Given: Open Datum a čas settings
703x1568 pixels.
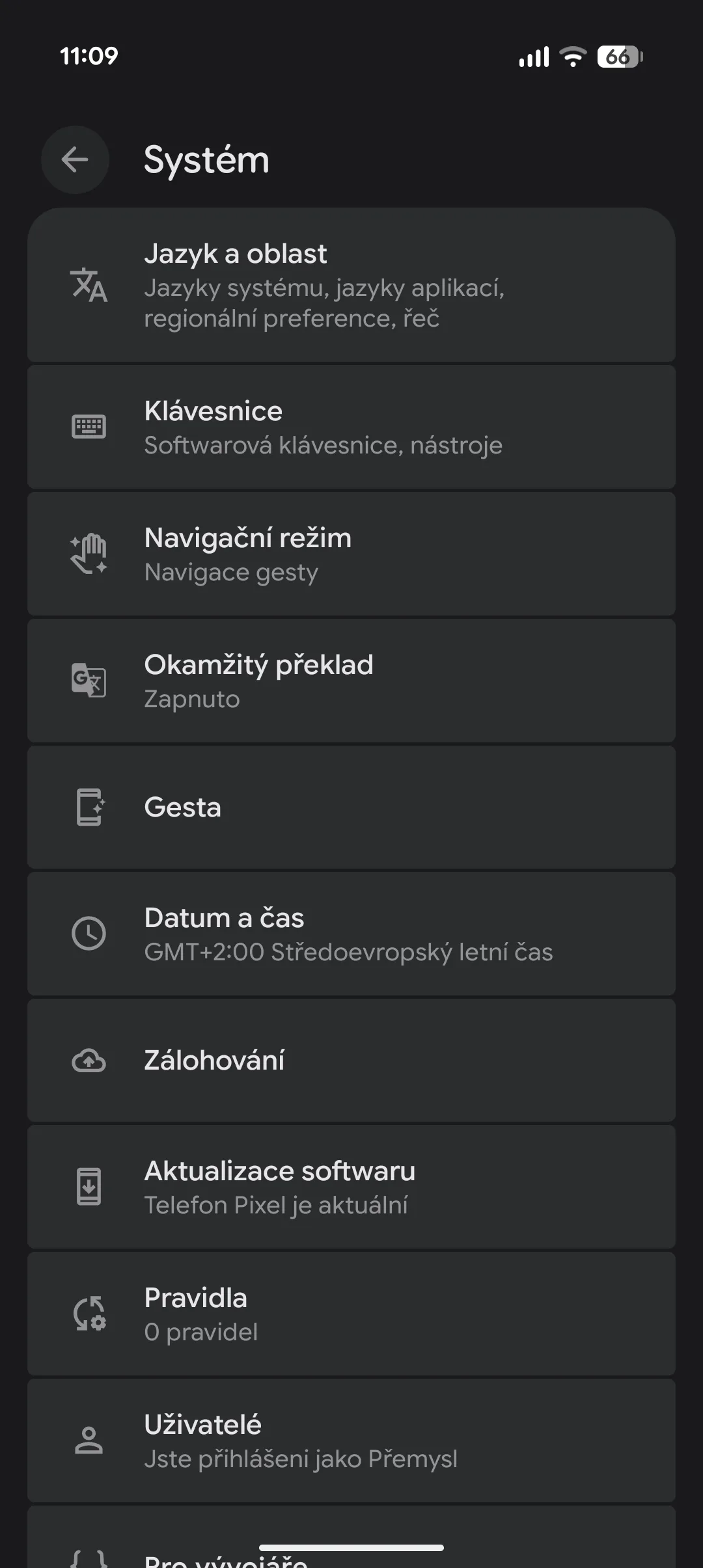Looking at the screenshot, I should click(351, 934).
